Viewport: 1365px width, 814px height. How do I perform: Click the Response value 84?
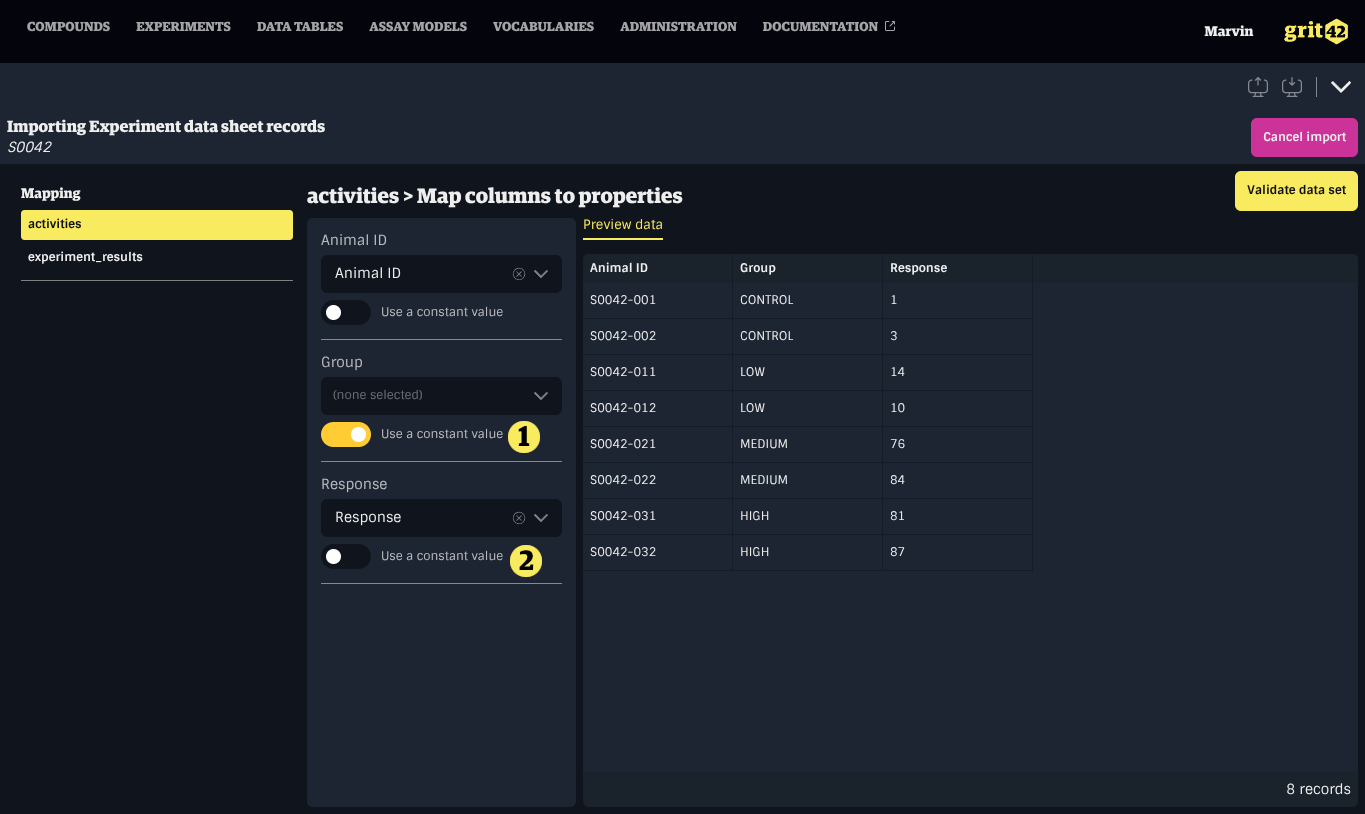pyautogui.click(x=958, y=480)
